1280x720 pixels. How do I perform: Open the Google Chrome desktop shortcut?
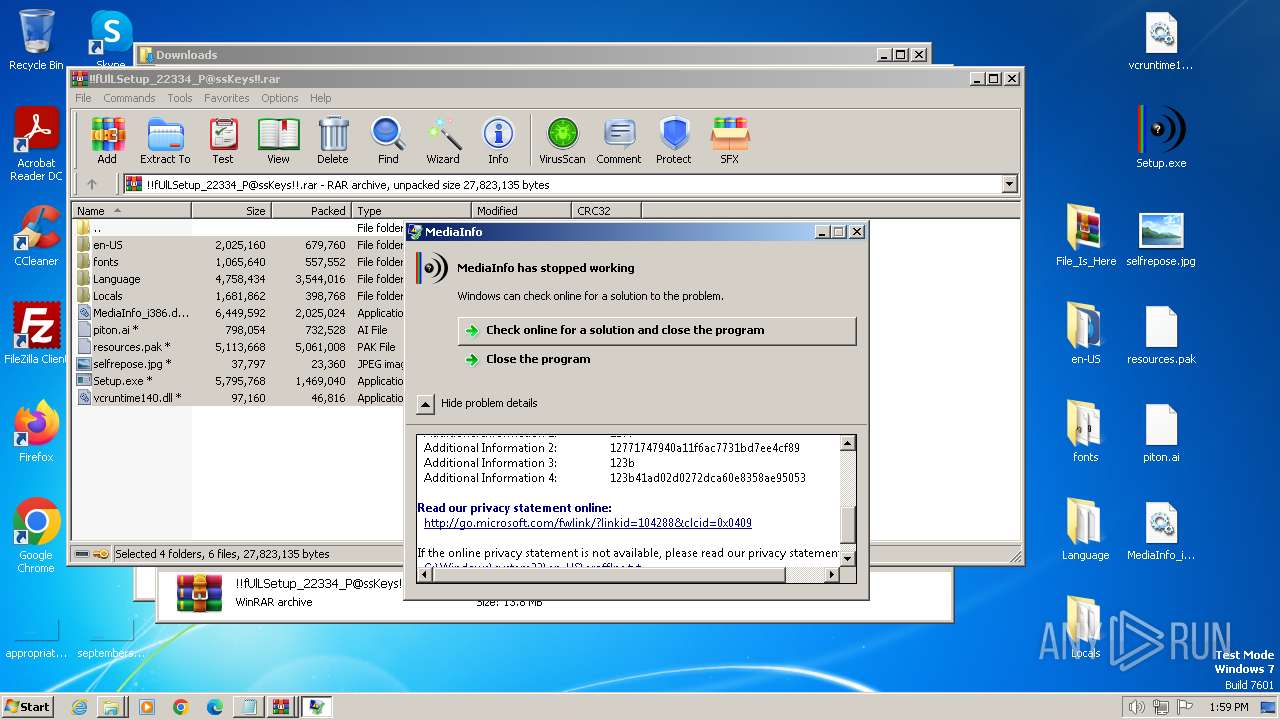click(x=36, y=536)
